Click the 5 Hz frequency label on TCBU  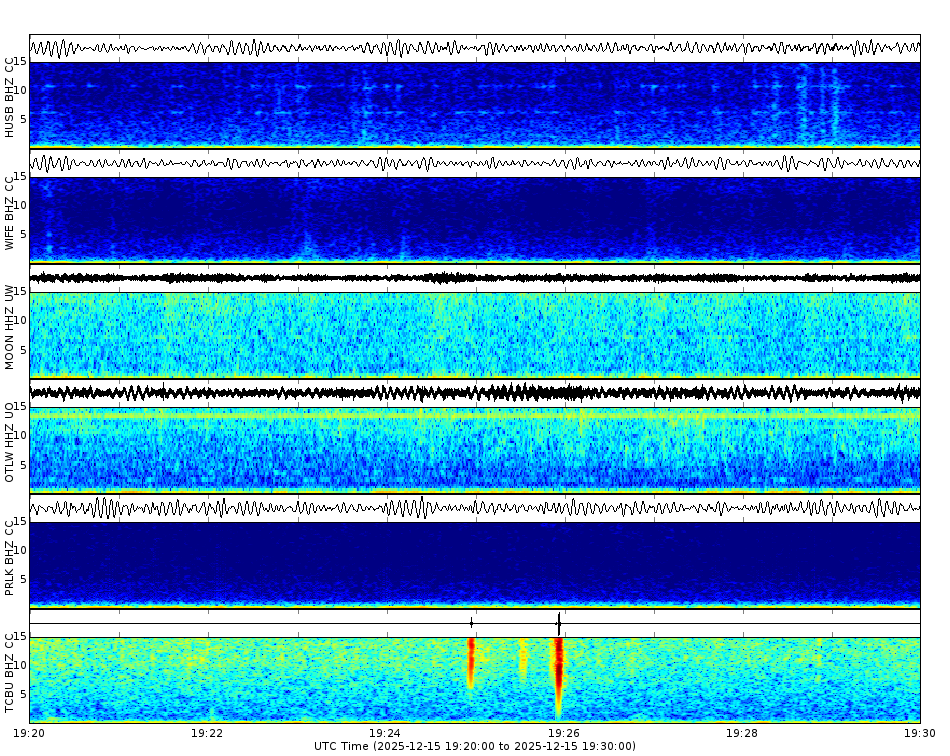coord(23,690)
